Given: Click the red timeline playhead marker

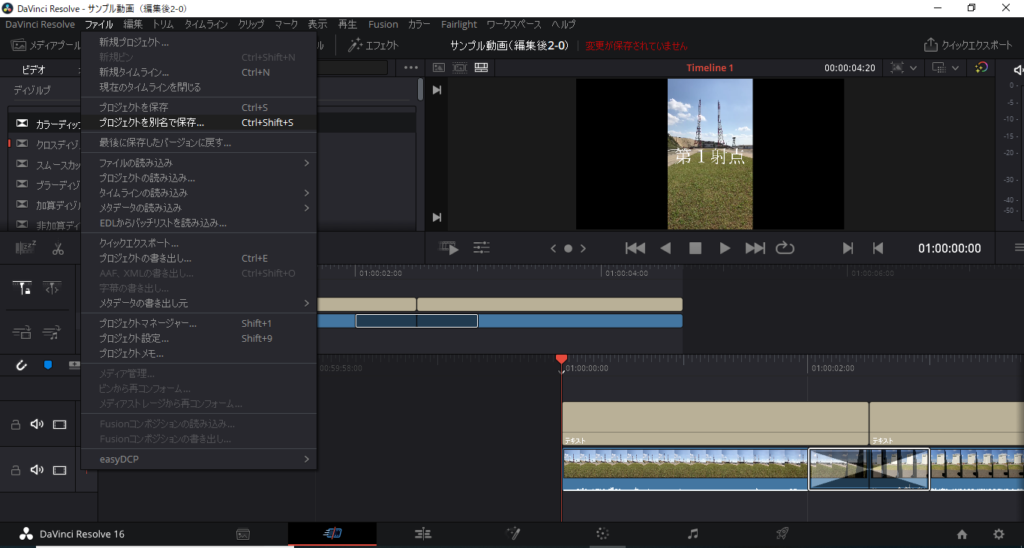Looking at the screenshot, I should click(x=561, y=359).
